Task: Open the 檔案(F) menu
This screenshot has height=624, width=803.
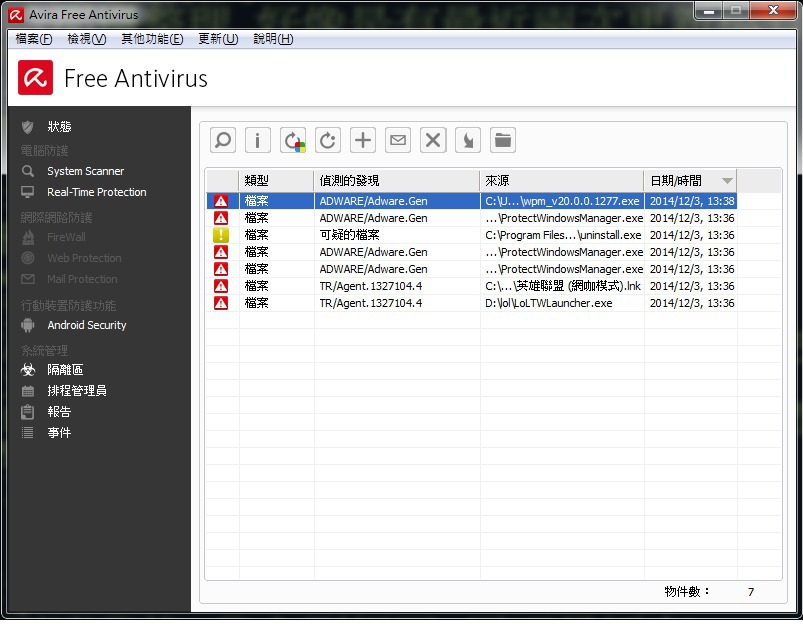Action: 34,39
